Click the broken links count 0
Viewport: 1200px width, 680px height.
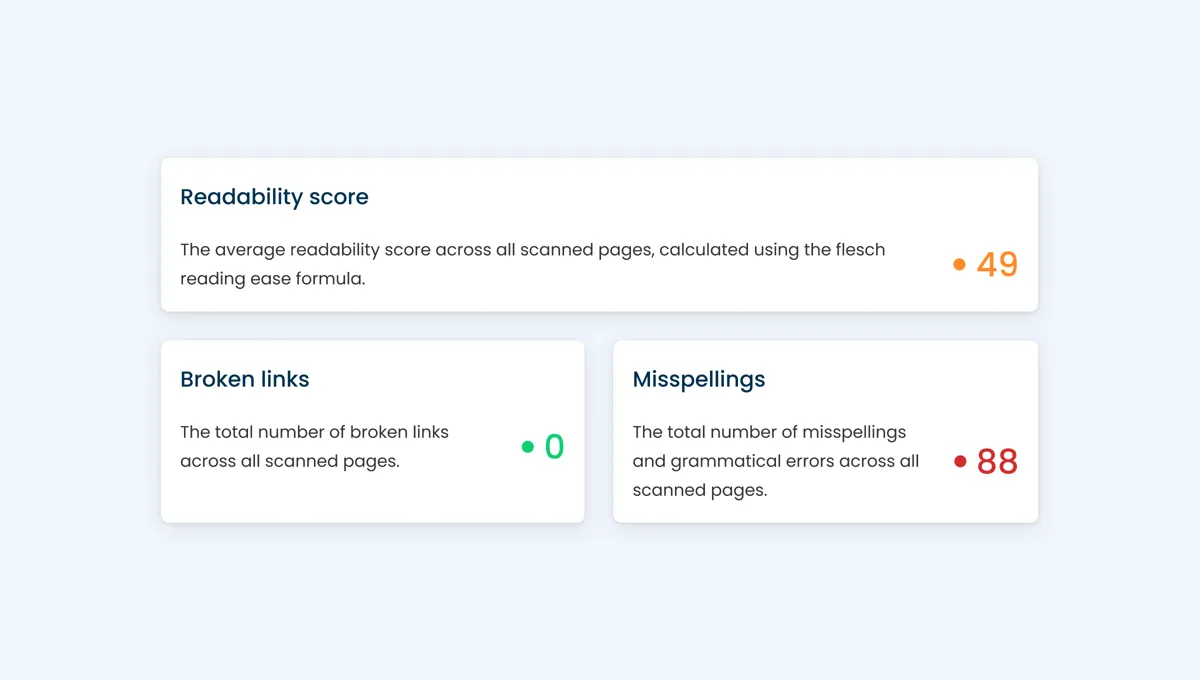554,447
